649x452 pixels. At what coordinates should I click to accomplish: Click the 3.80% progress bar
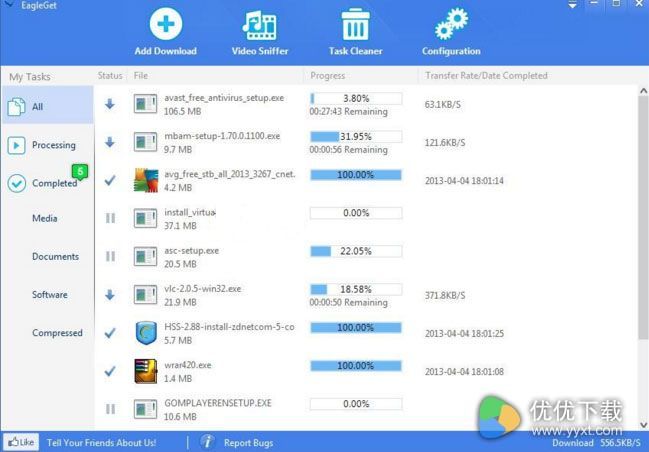tap(356, 99)
